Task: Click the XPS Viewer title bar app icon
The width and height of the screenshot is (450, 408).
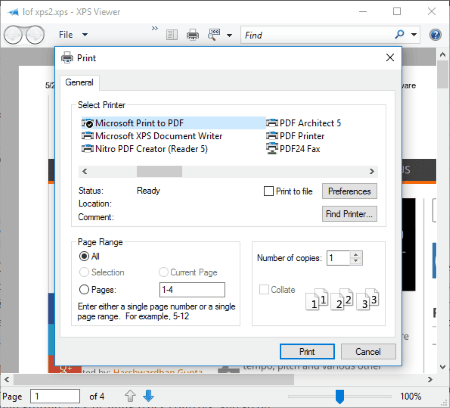Action: coord(13,12)
